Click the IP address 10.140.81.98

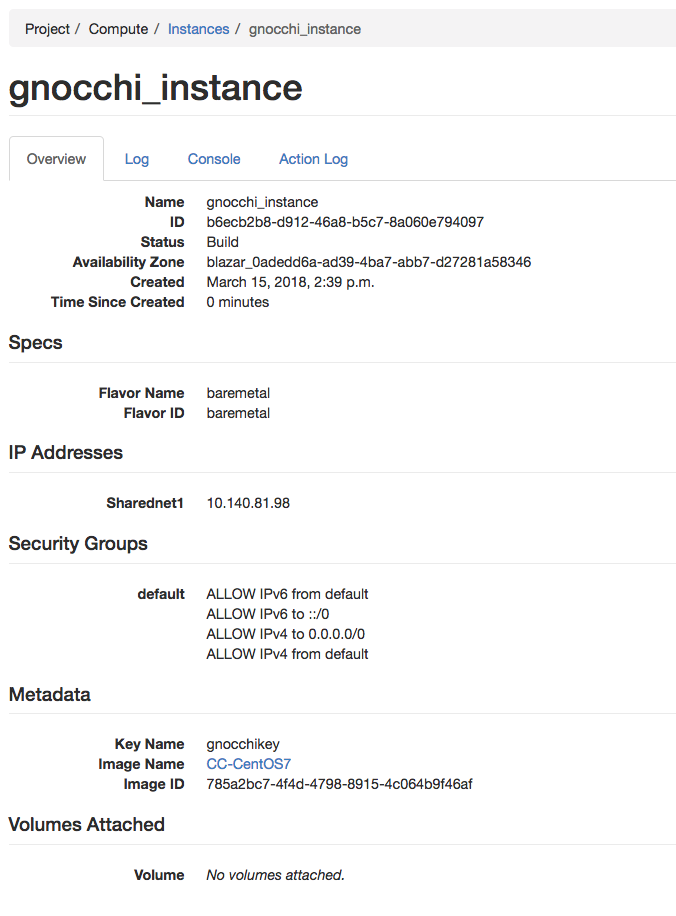[248, 503]
